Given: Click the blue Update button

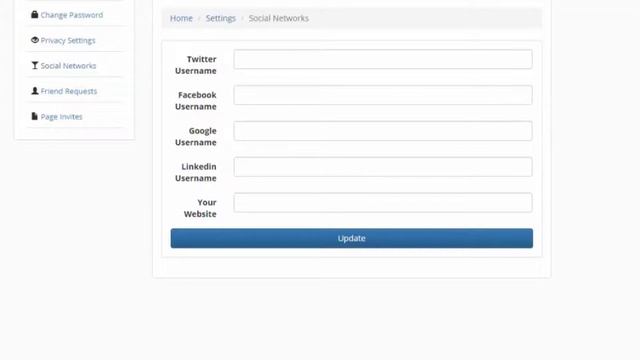Looking at the screenshot, I should (x=352, y=238).
